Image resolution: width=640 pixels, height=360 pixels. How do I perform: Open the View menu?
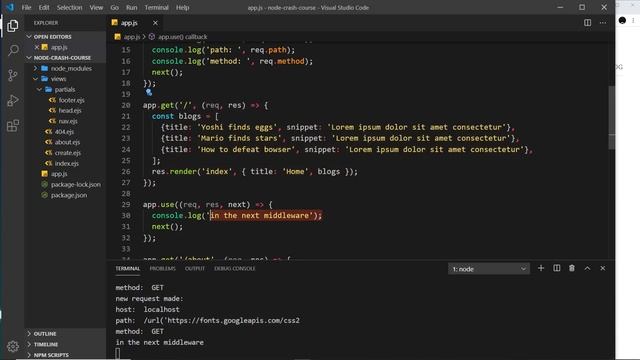96,7
